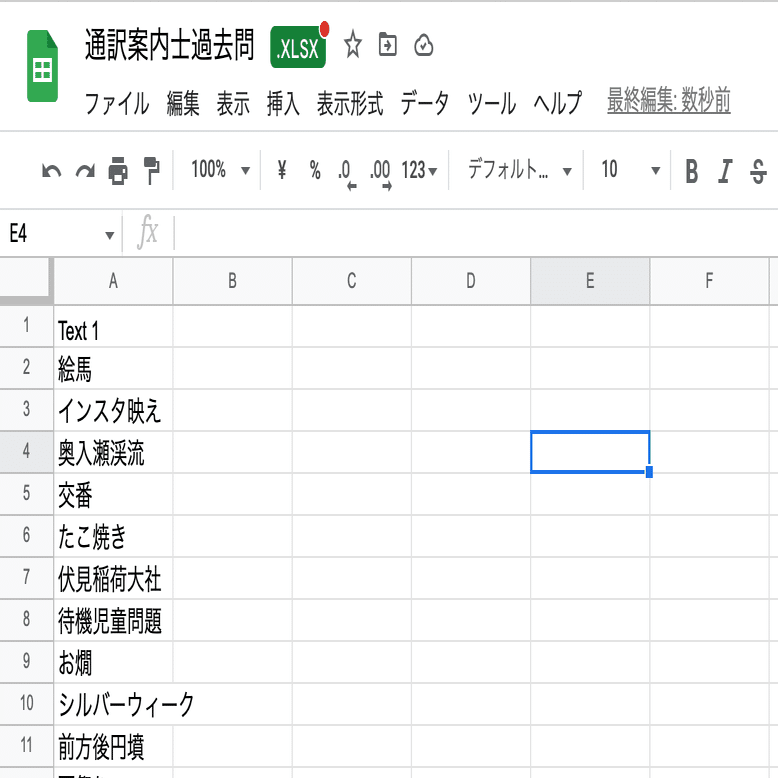
Task: Select column F header
Action: 709,281
